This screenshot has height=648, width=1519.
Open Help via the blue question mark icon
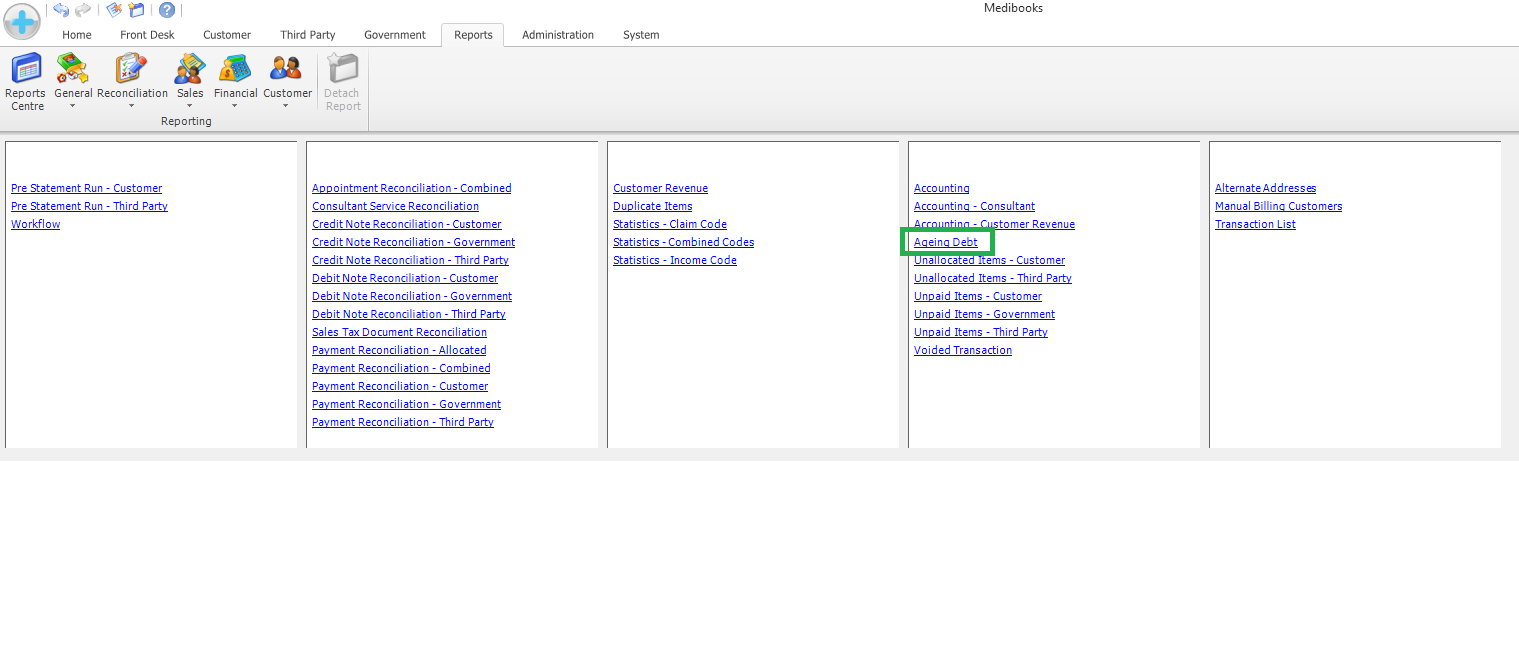coord(167,10)
